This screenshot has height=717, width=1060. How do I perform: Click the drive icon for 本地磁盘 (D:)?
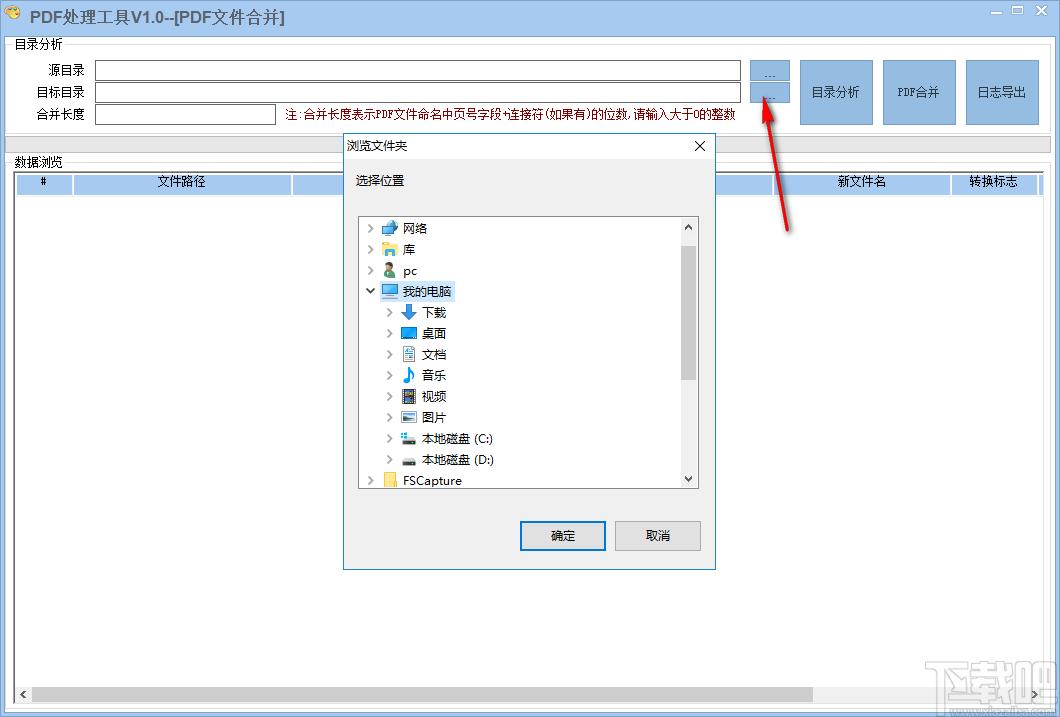pos(409,460)
